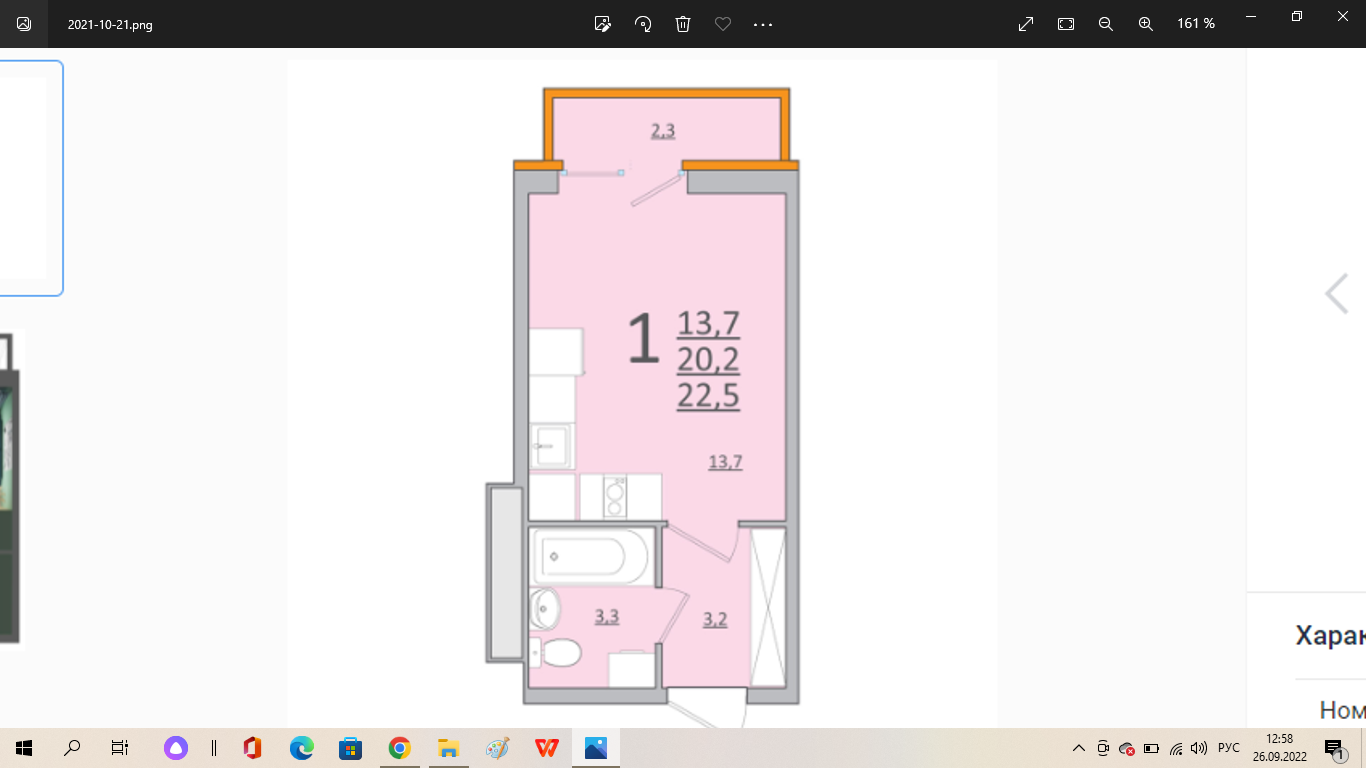This screenshot has height=768, width=1366.
Task: Switch the РУС input language
Action: point(1229,748)
